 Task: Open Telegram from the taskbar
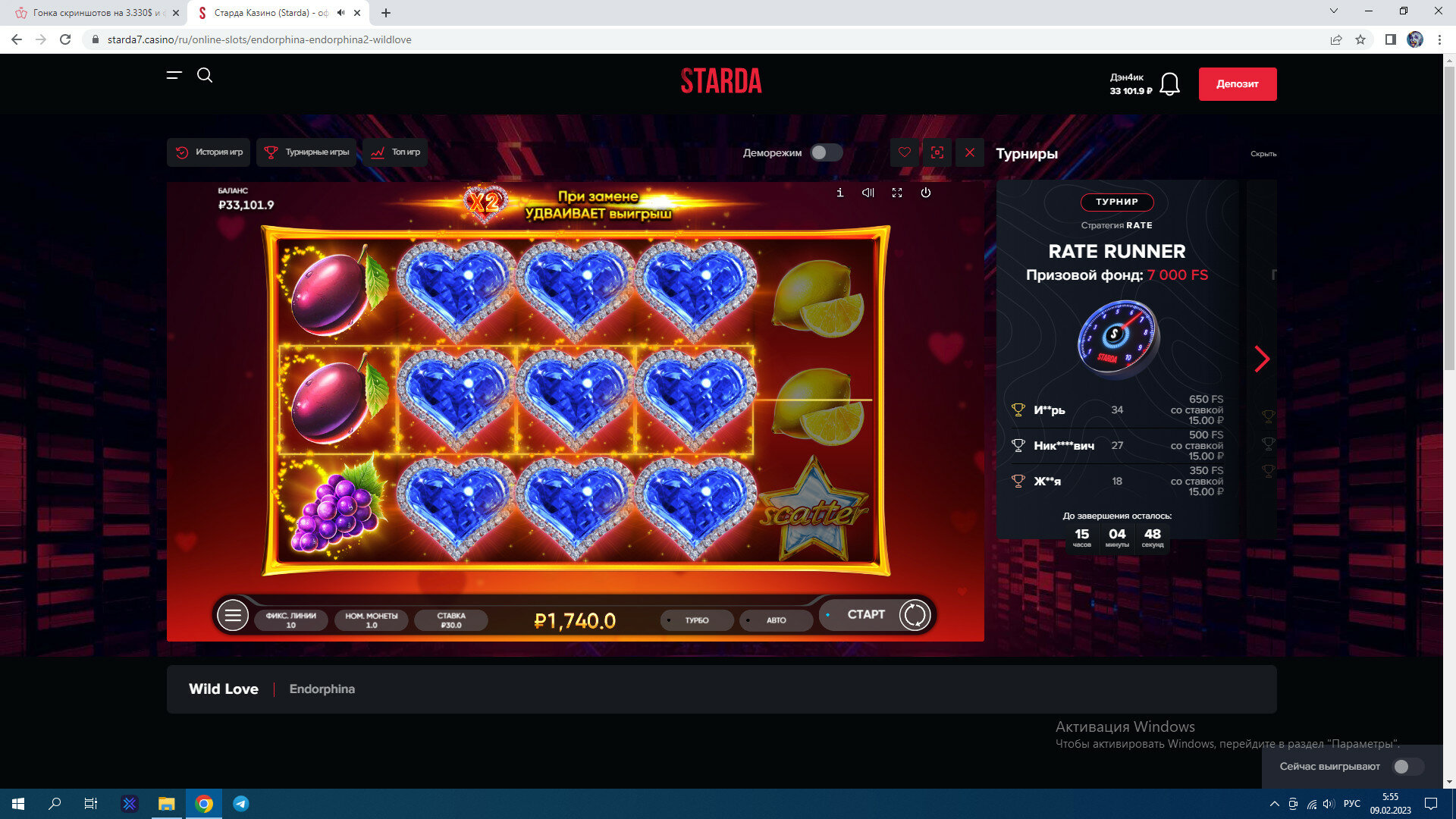(241, 804)
